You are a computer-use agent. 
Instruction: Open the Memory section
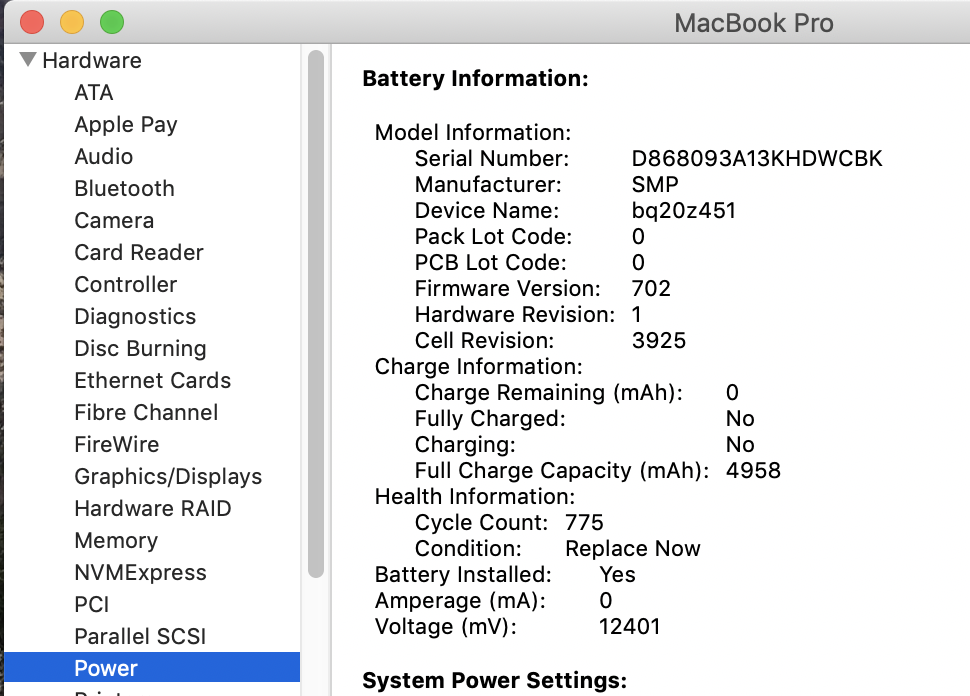116,541
